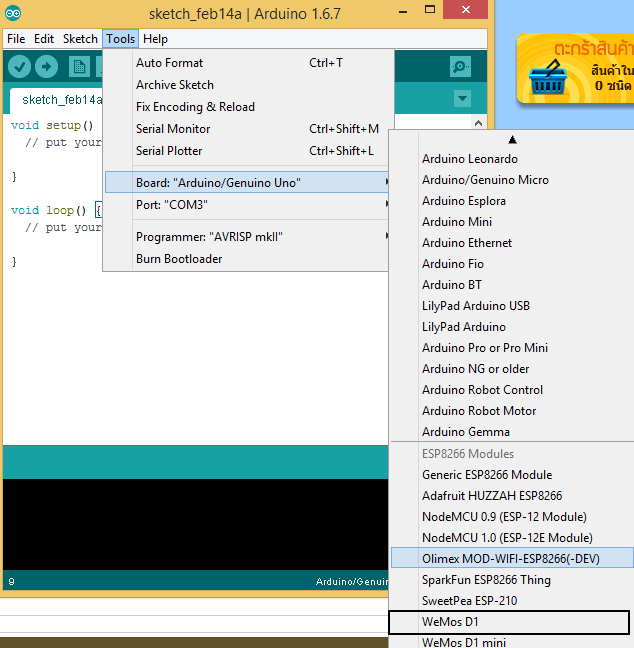The image size is (634, 648).
Task: Choose Auto Format from Tools menu
Action: [246, 63]
